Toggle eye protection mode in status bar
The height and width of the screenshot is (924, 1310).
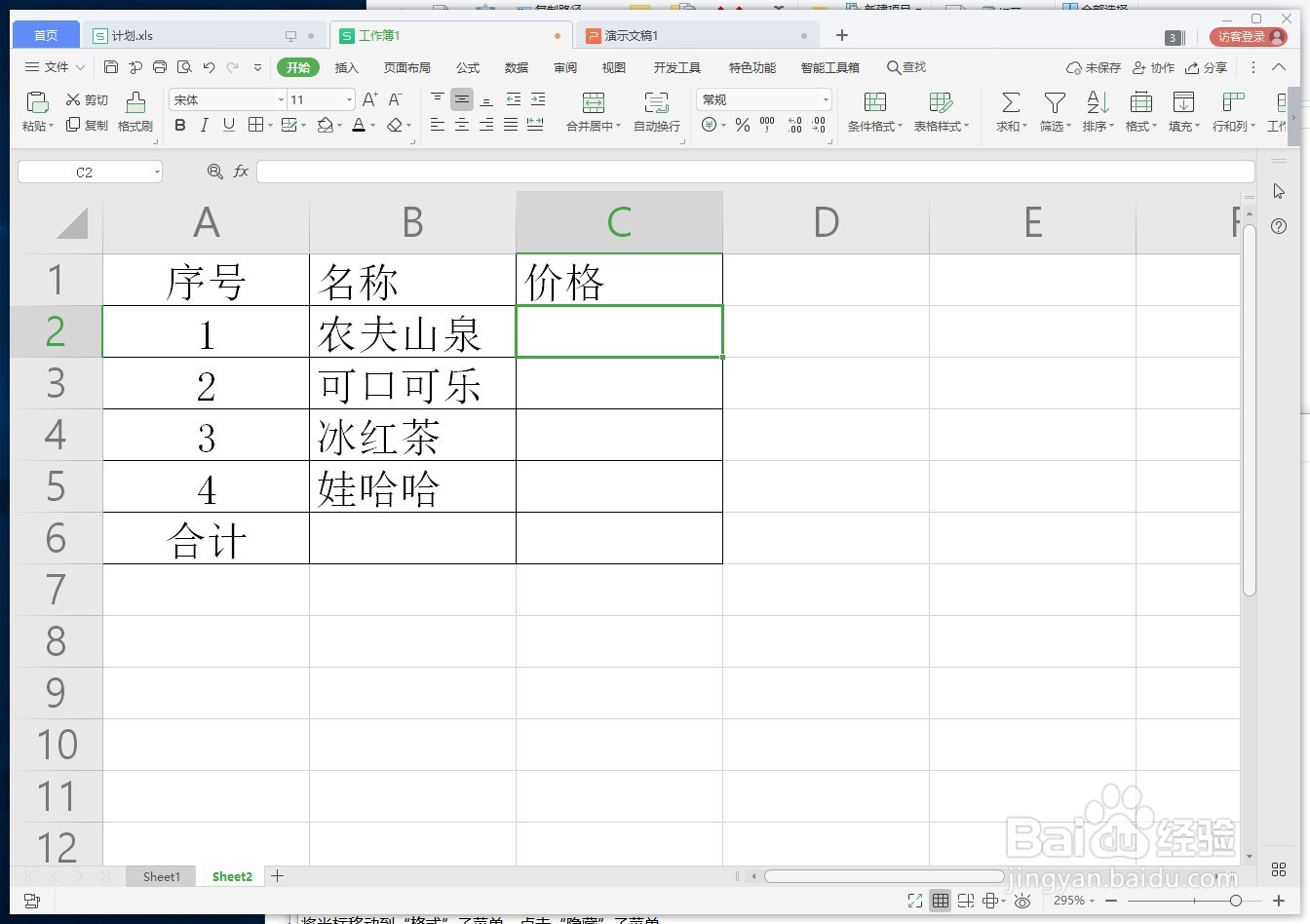click(x=1022, y=901)
